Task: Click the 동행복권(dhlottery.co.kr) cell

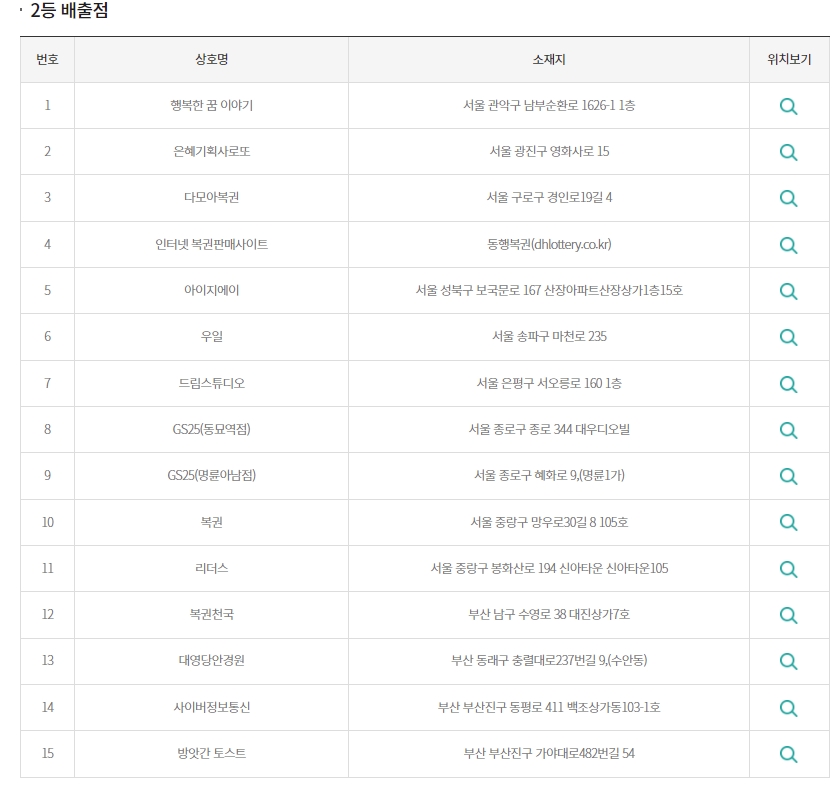Action: (x=549, y=244)
